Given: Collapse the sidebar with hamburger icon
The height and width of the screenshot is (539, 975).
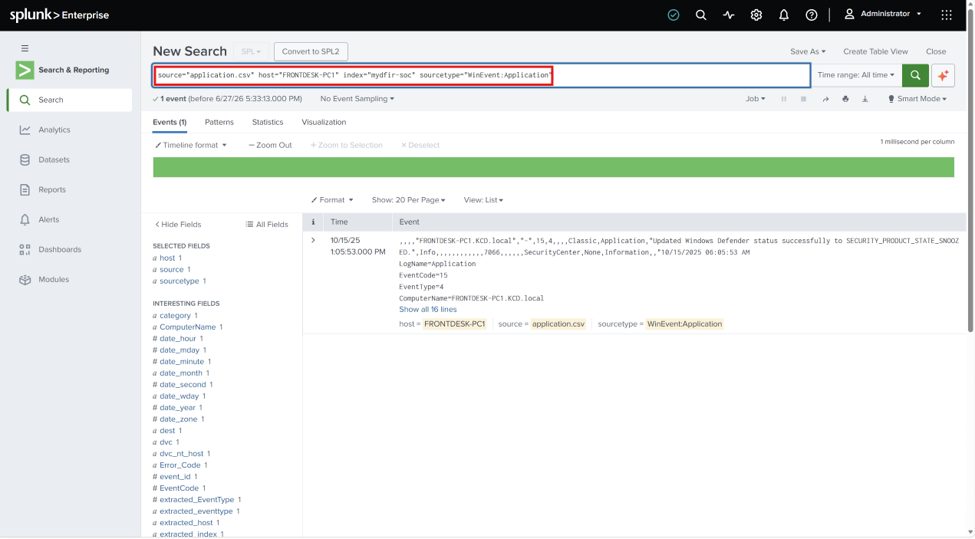Looking at the screenshot, I should [x=25, y=48].
